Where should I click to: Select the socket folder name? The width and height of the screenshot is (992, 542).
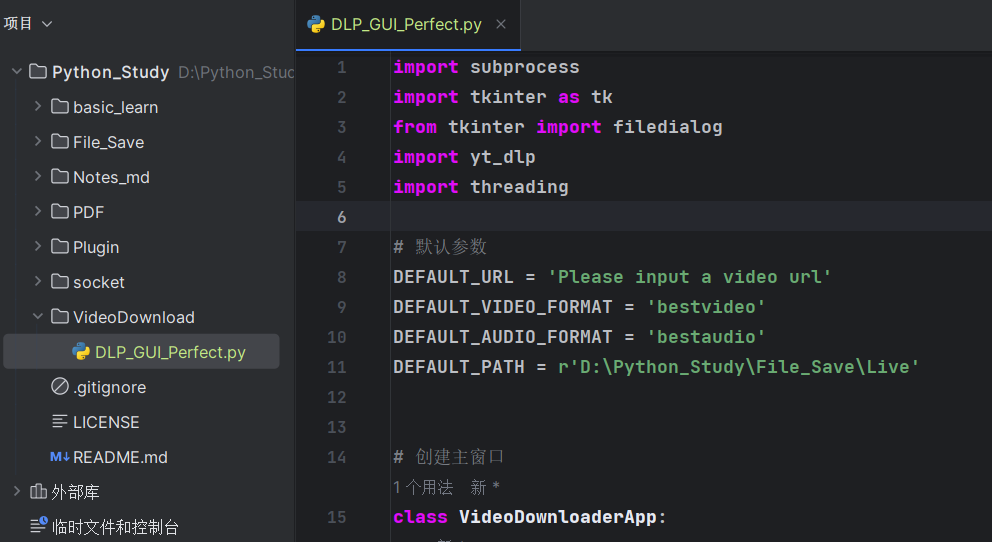coord(99,282)
